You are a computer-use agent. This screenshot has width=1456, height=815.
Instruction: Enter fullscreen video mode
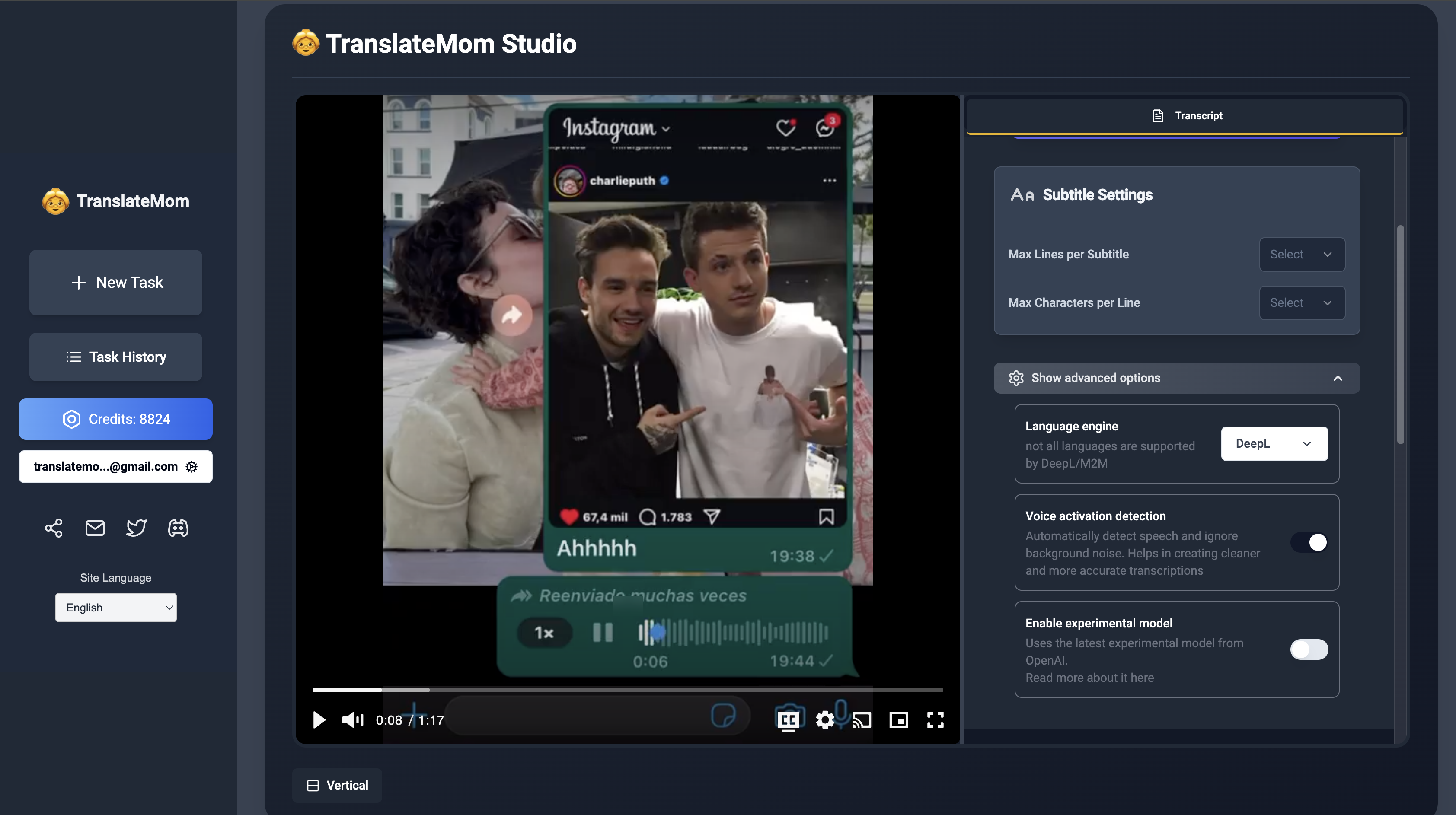936,719
